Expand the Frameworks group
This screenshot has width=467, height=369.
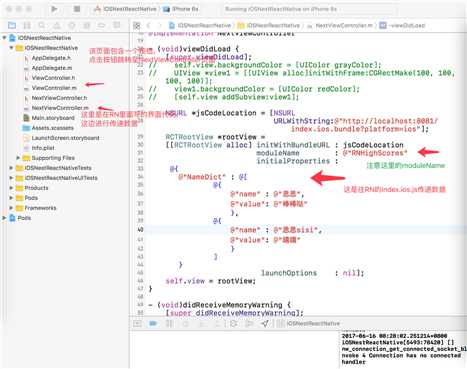tap(11, 208)
